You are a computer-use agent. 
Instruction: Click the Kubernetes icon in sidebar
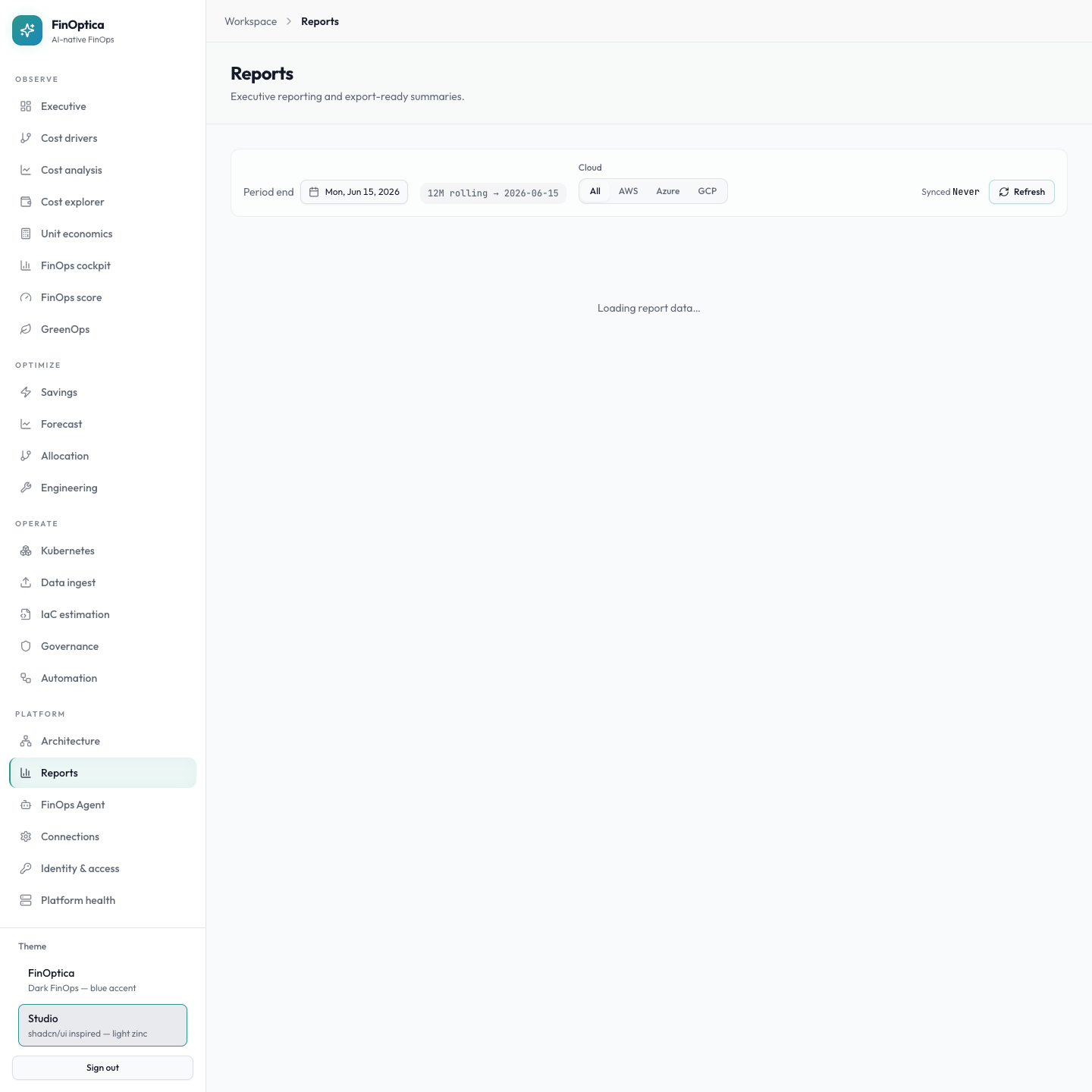point(26,551)
